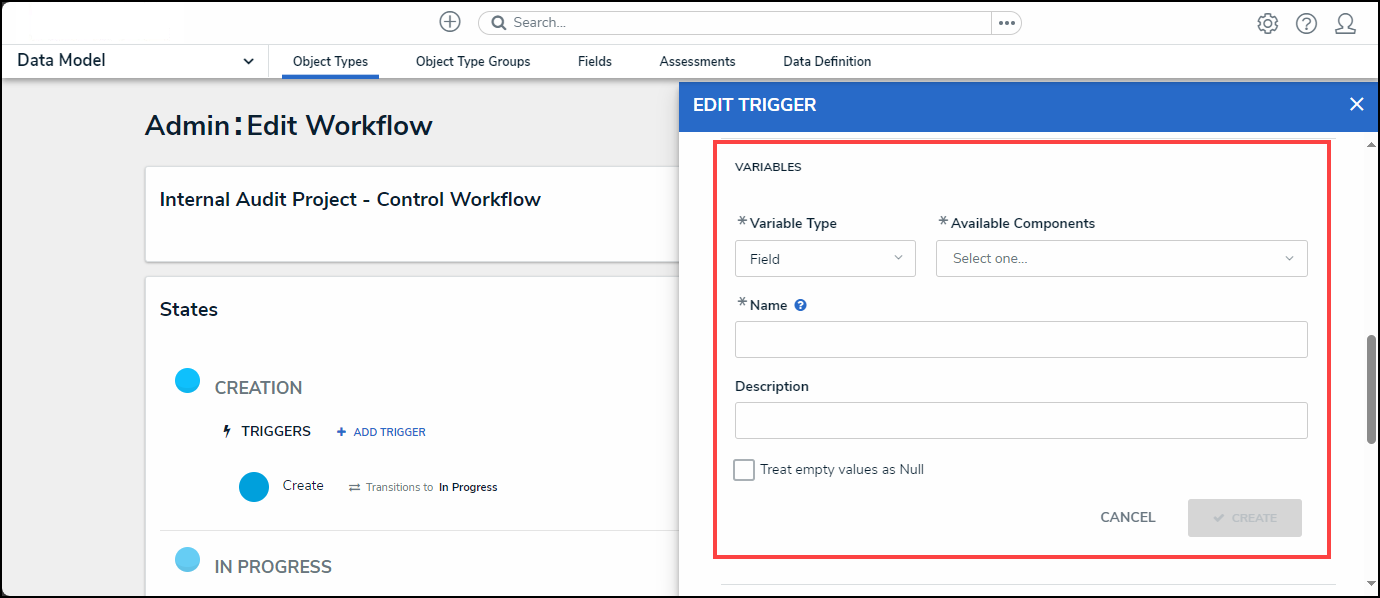This screenshot has height=598, width=1380.
Task: Open the Help question mark icon
Action: tap(1306, 23)
